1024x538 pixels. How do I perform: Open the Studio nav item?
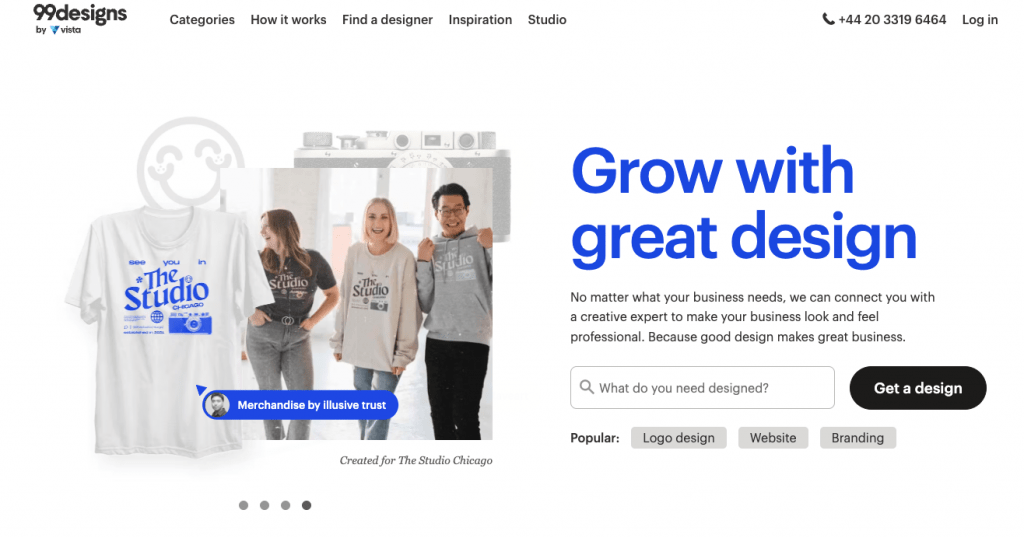(547, 19)
